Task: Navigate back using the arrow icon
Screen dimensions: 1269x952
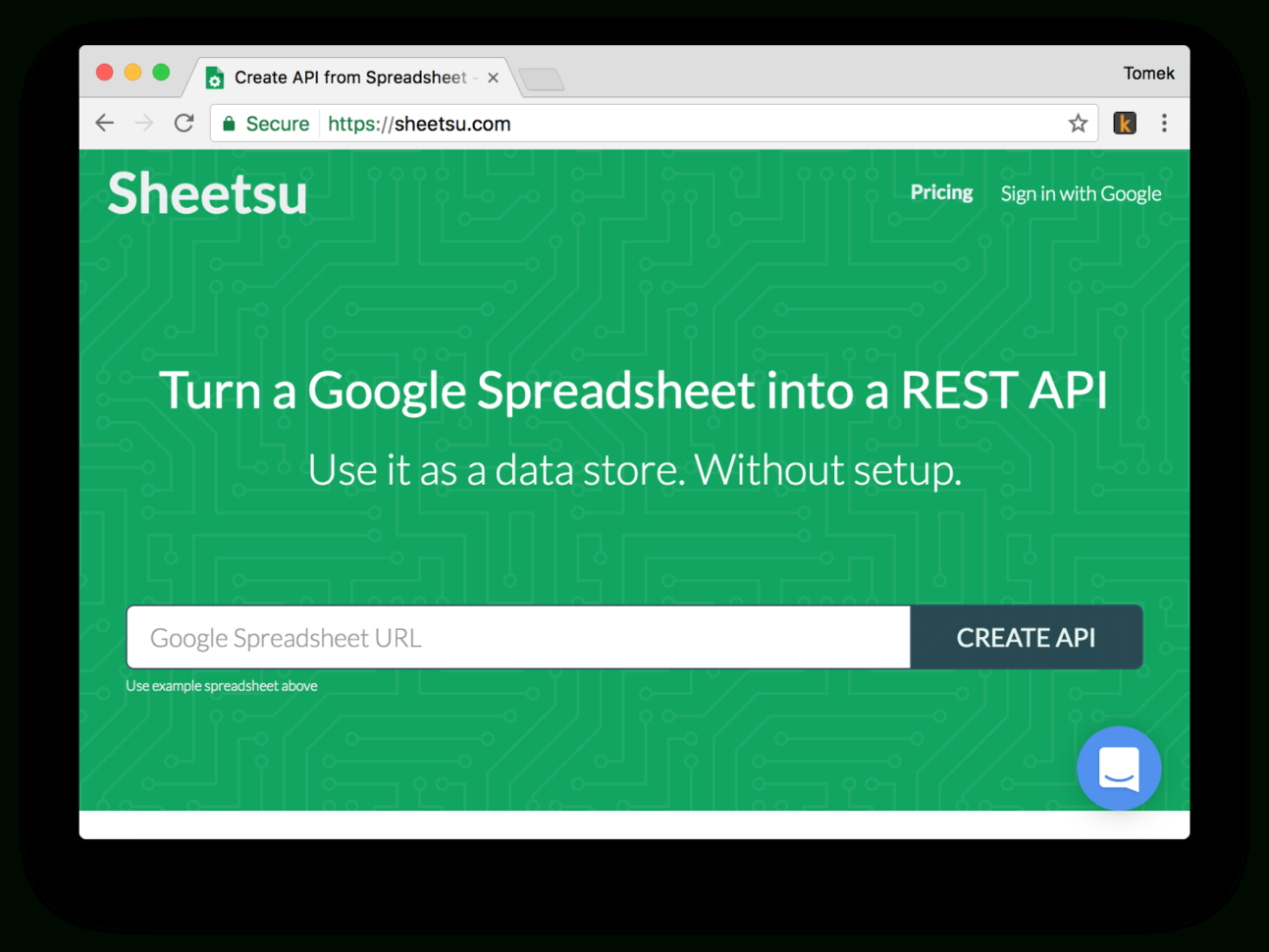Action: (x=104, y=123)
